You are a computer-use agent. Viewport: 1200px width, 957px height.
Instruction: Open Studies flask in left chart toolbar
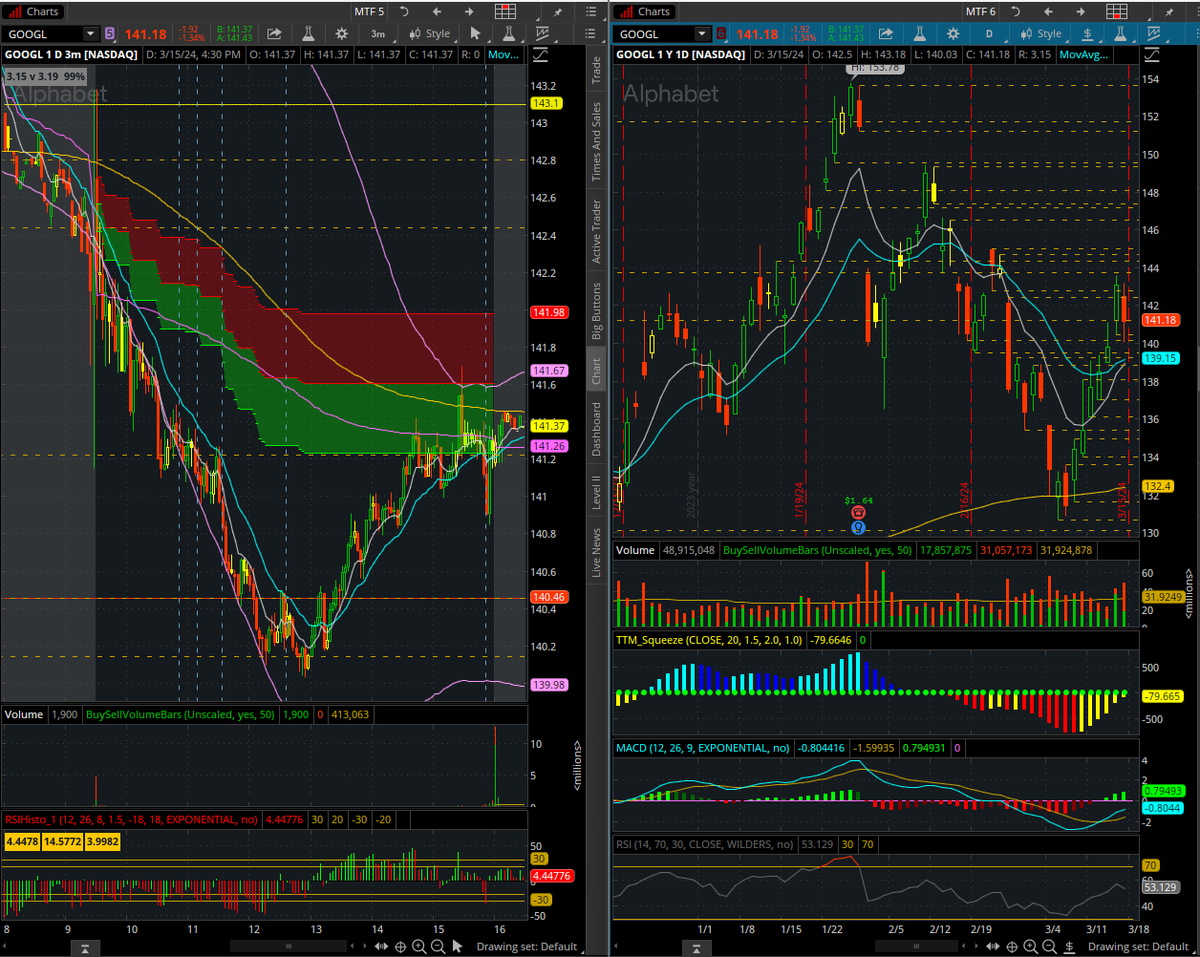point(308,34)
